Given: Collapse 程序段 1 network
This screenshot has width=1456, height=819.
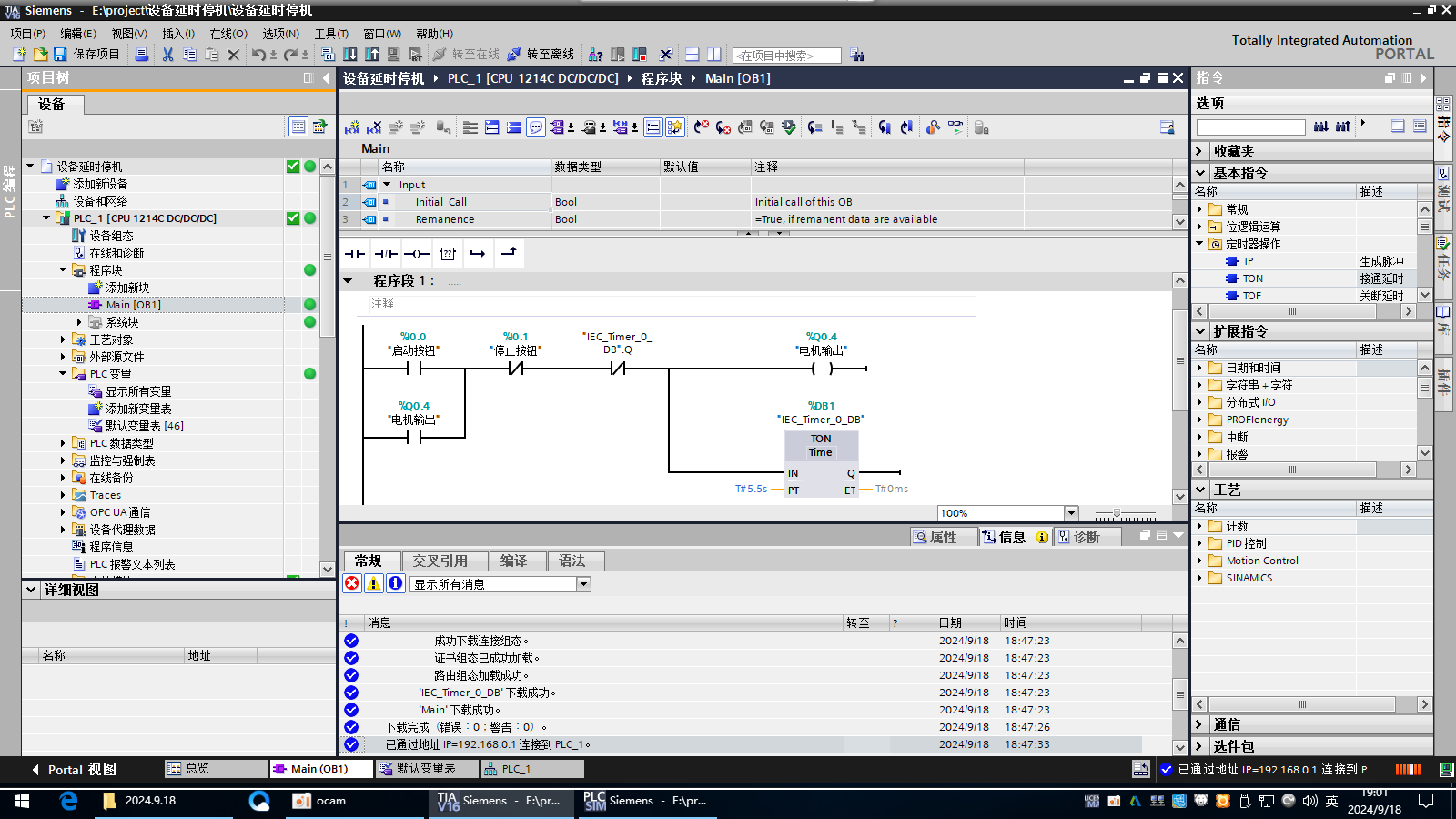Looking at the screenshot, I should (348, 280).
